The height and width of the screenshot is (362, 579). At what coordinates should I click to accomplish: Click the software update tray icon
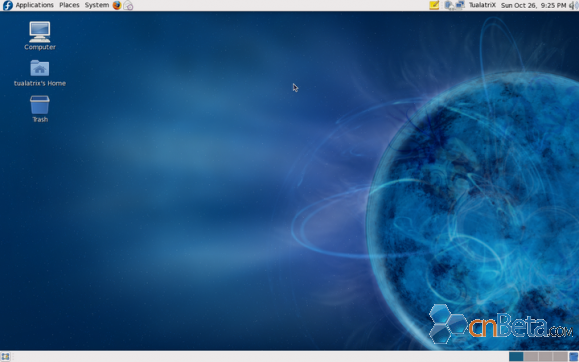coord(449,5)
